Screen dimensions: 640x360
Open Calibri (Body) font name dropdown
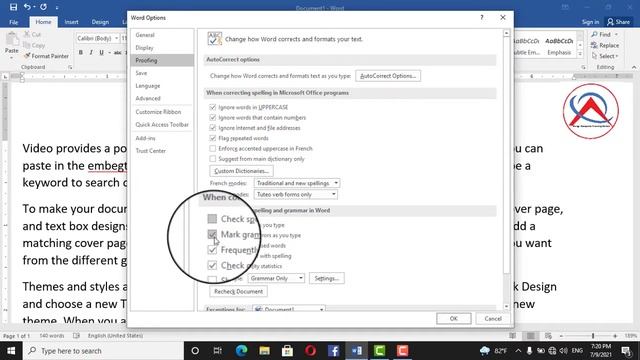point(116,38)
